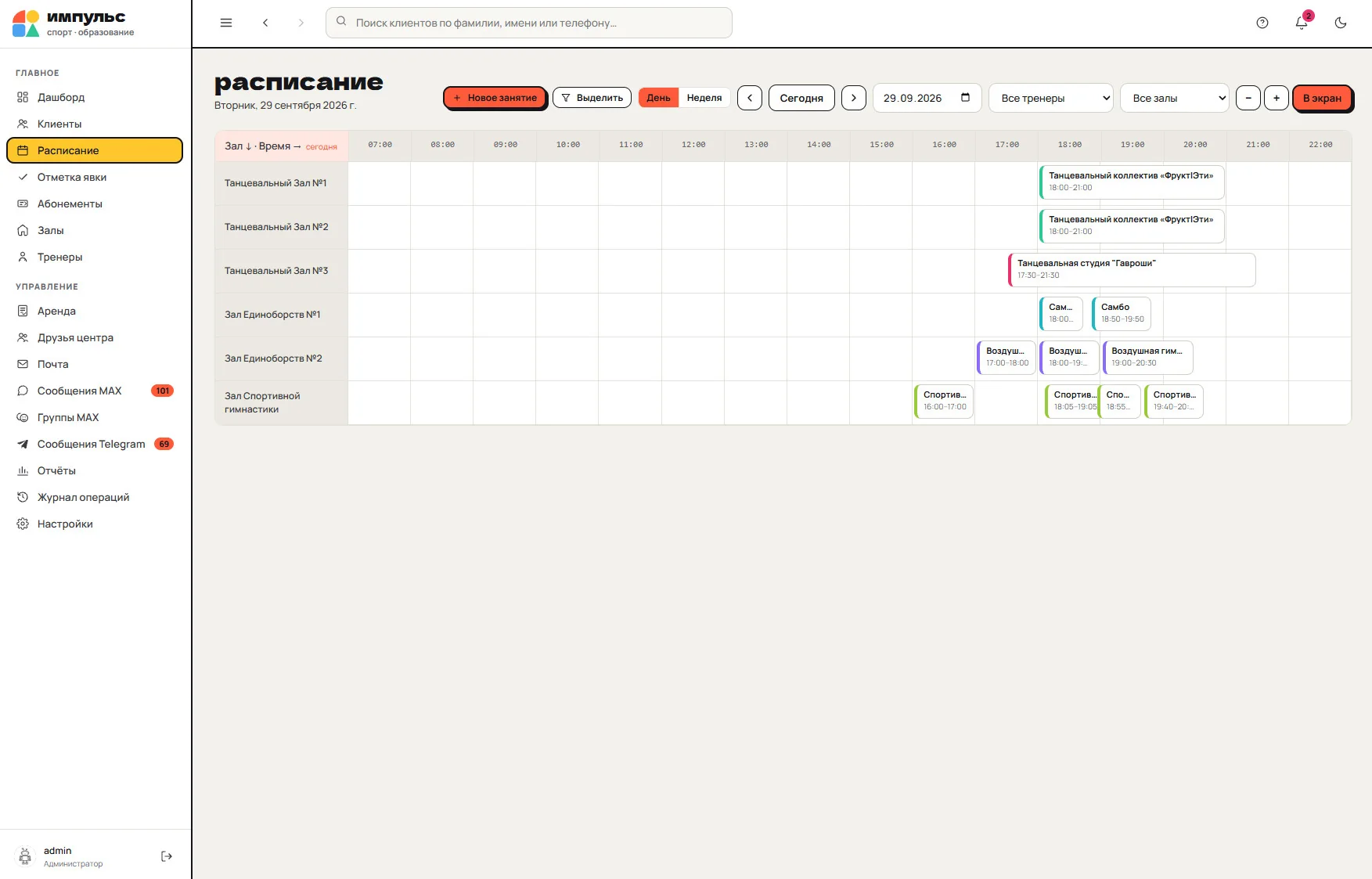
Task: Toggle dark mode moon icon
Action: (1341, 23)
